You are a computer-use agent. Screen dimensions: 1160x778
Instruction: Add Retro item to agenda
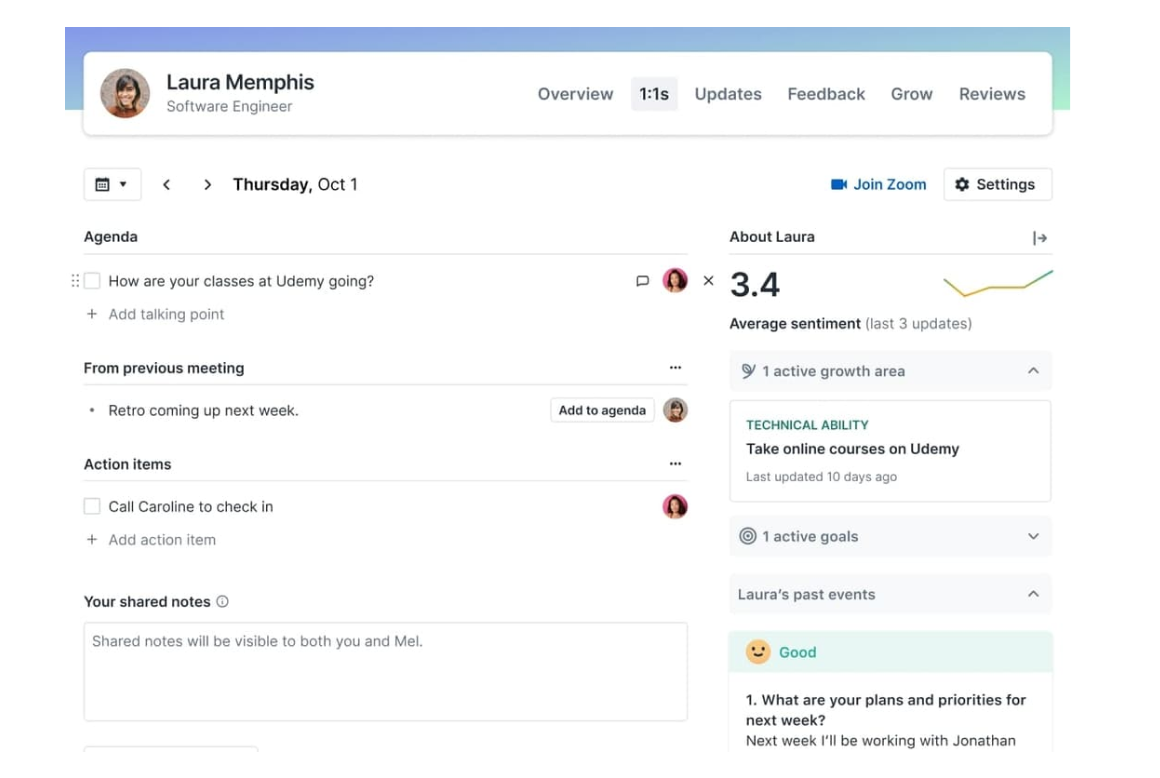[x=602, y=410]
